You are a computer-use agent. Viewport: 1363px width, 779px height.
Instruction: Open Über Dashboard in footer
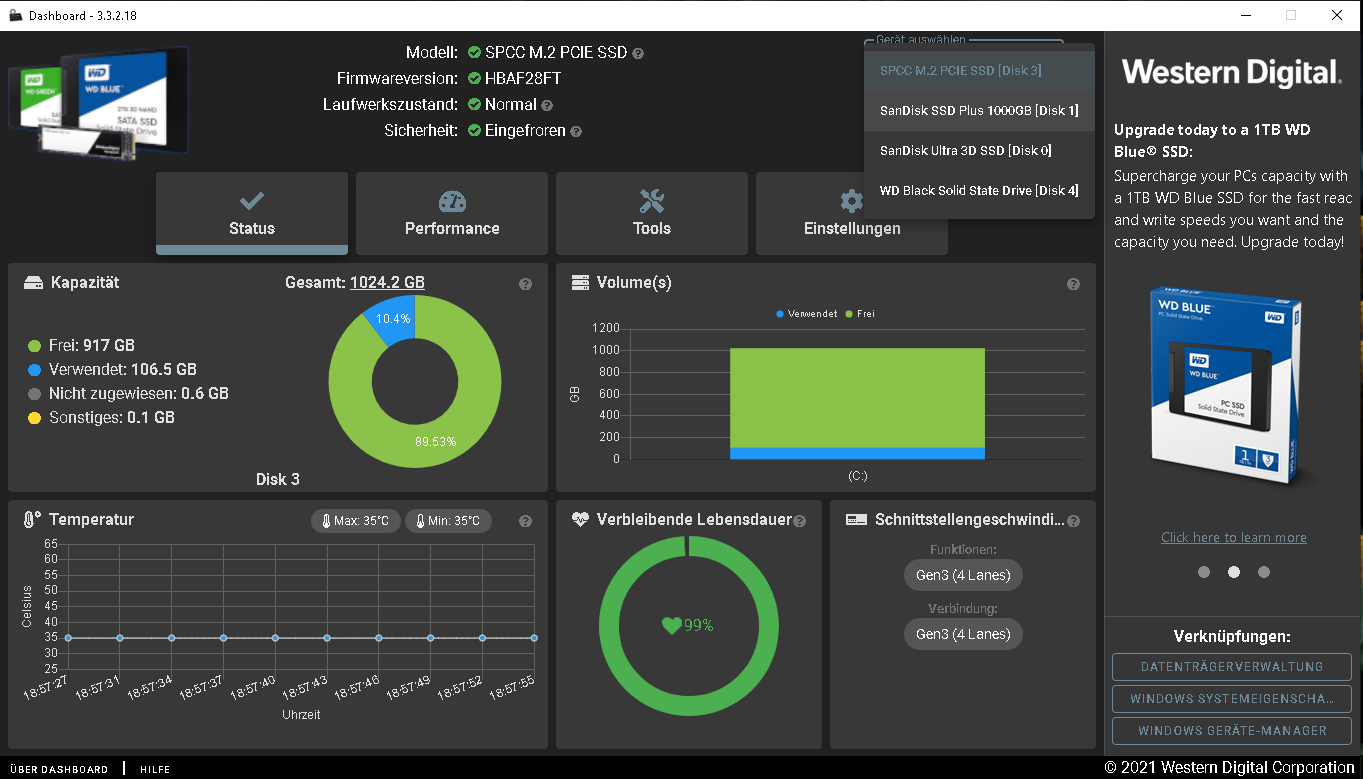click(x=59, y=769)
